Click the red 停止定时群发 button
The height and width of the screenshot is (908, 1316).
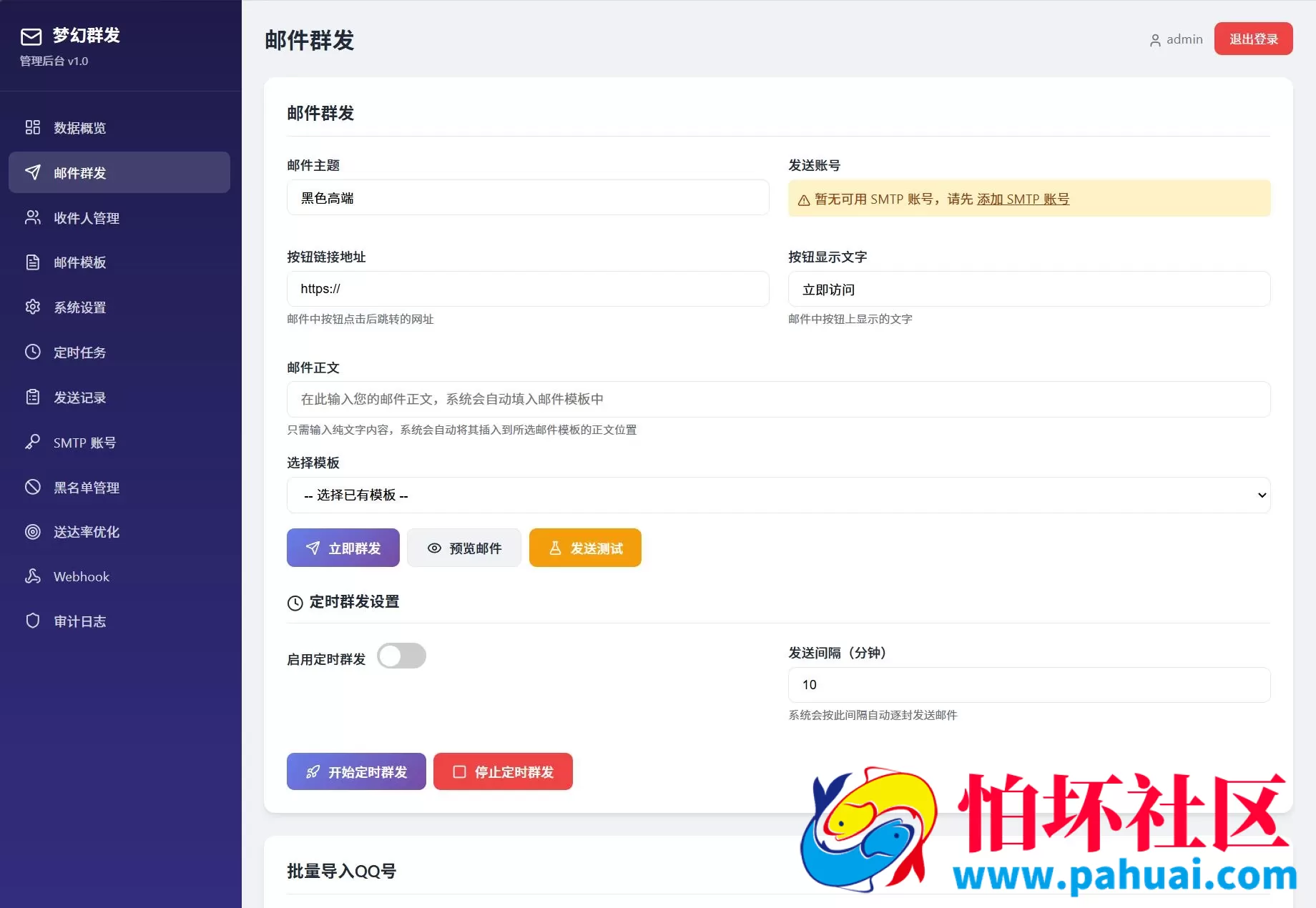(x=503, y=771)
